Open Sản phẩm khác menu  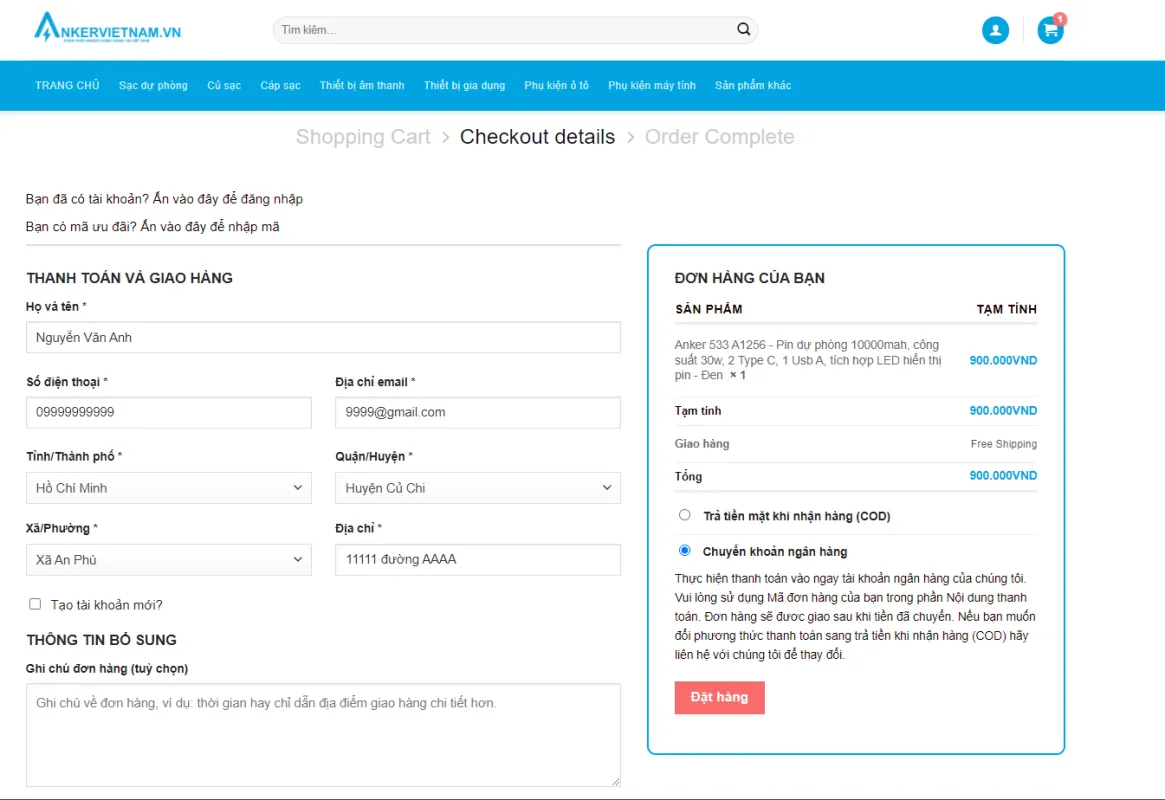[753, 85]
